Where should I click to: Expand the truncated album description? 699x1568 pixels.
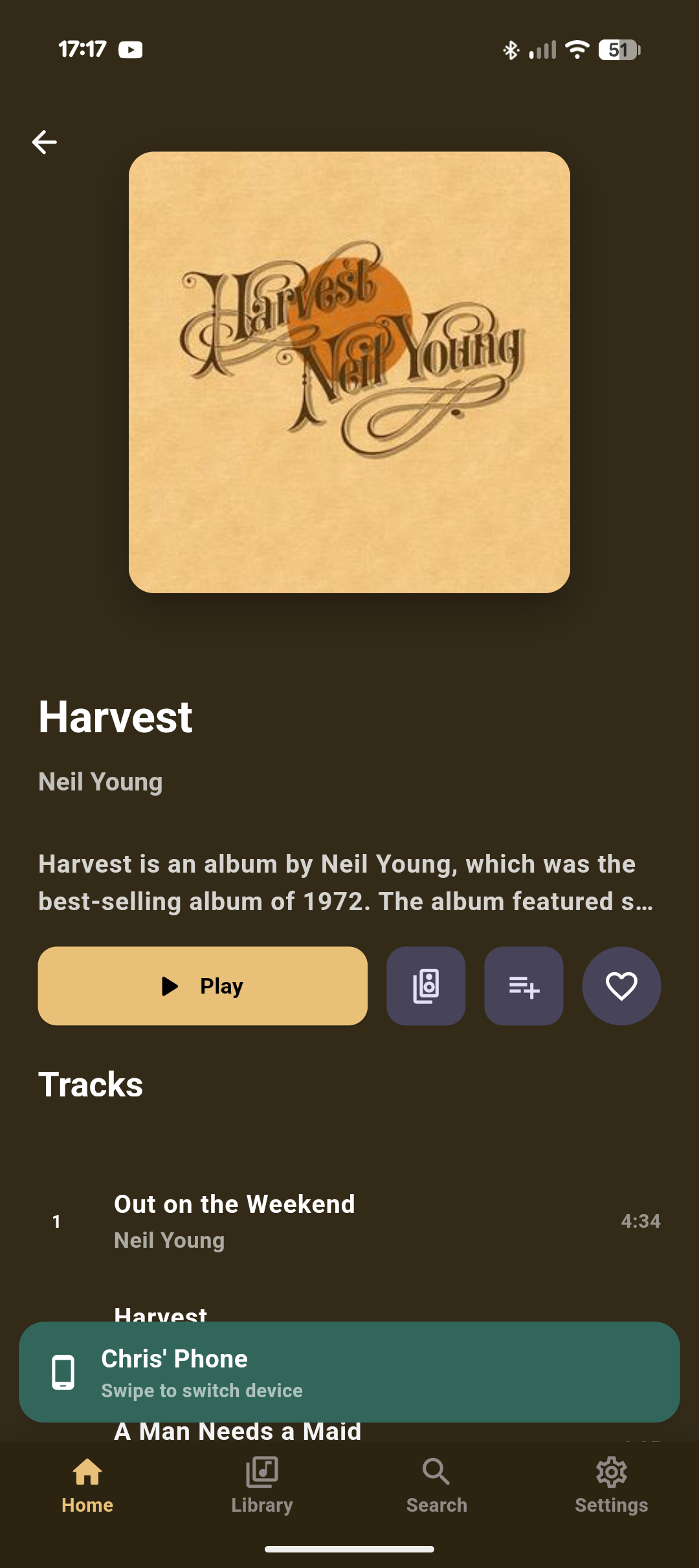346,882
